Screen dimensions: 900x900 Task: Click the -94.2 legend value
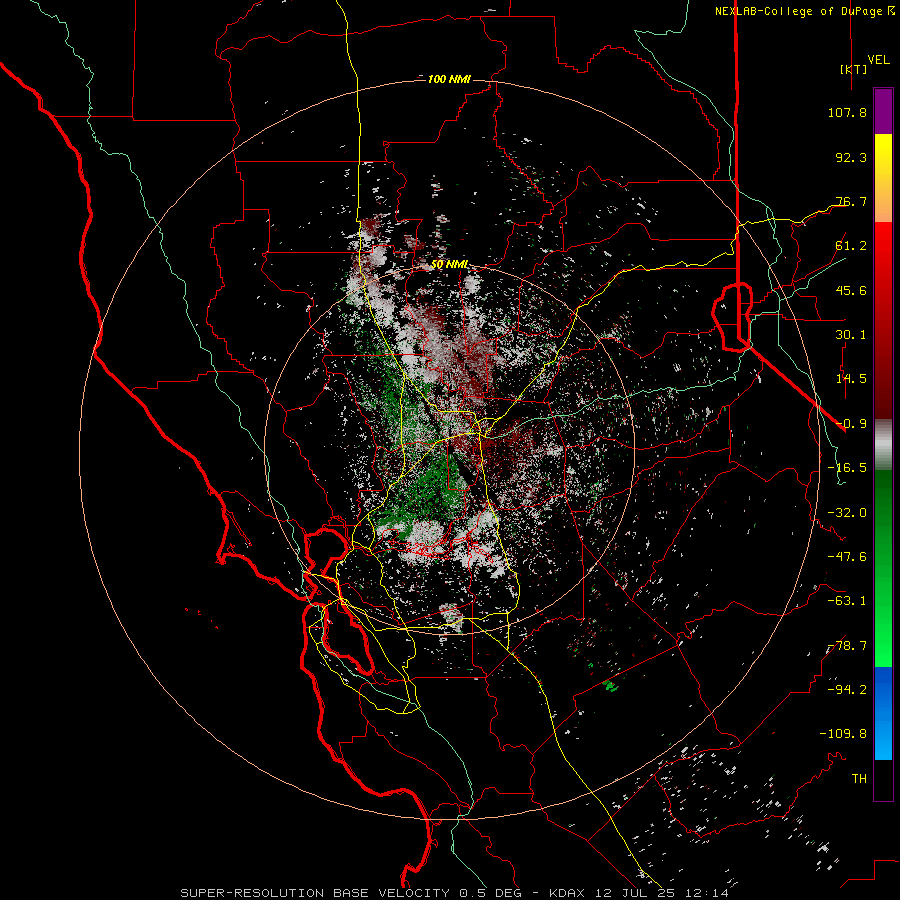(847, 690)
